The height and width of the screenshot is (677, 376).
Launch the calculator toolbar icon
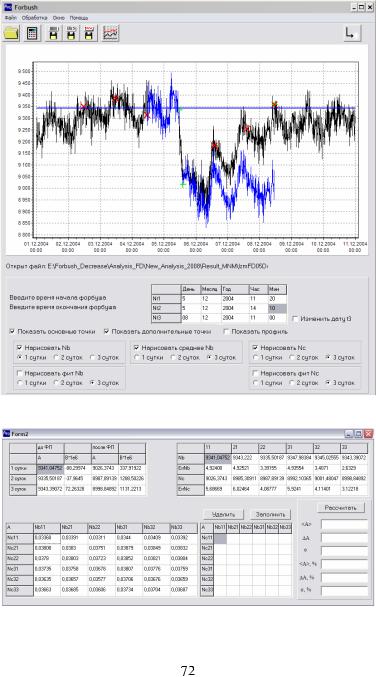(x=32, y=33)
